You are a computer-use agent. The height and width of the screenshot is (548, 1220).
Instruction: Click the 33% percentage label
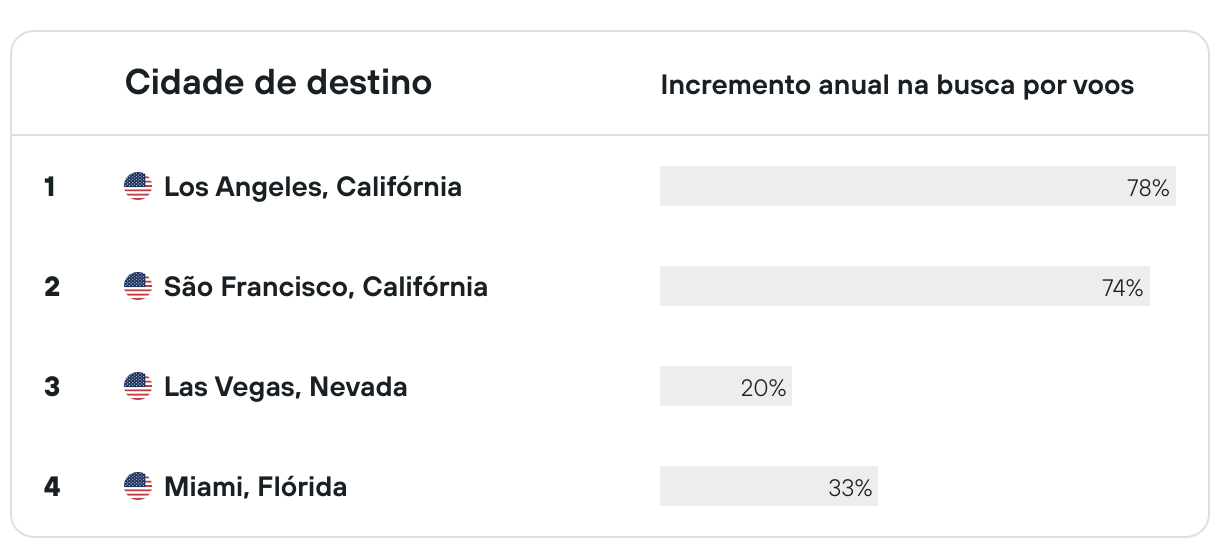click(850, 489)
